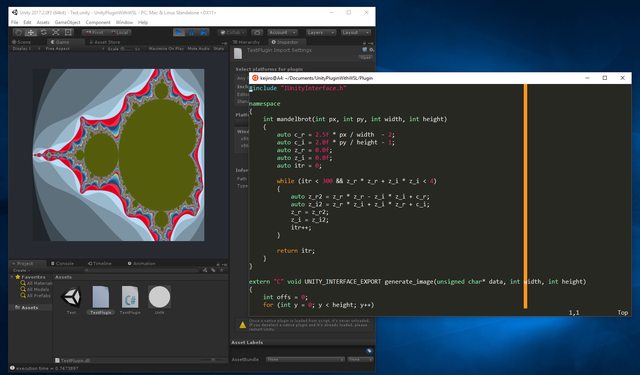640x375 pixels.
Task: Select the Assets folder in Project tree
Action: tap(29, 308)
